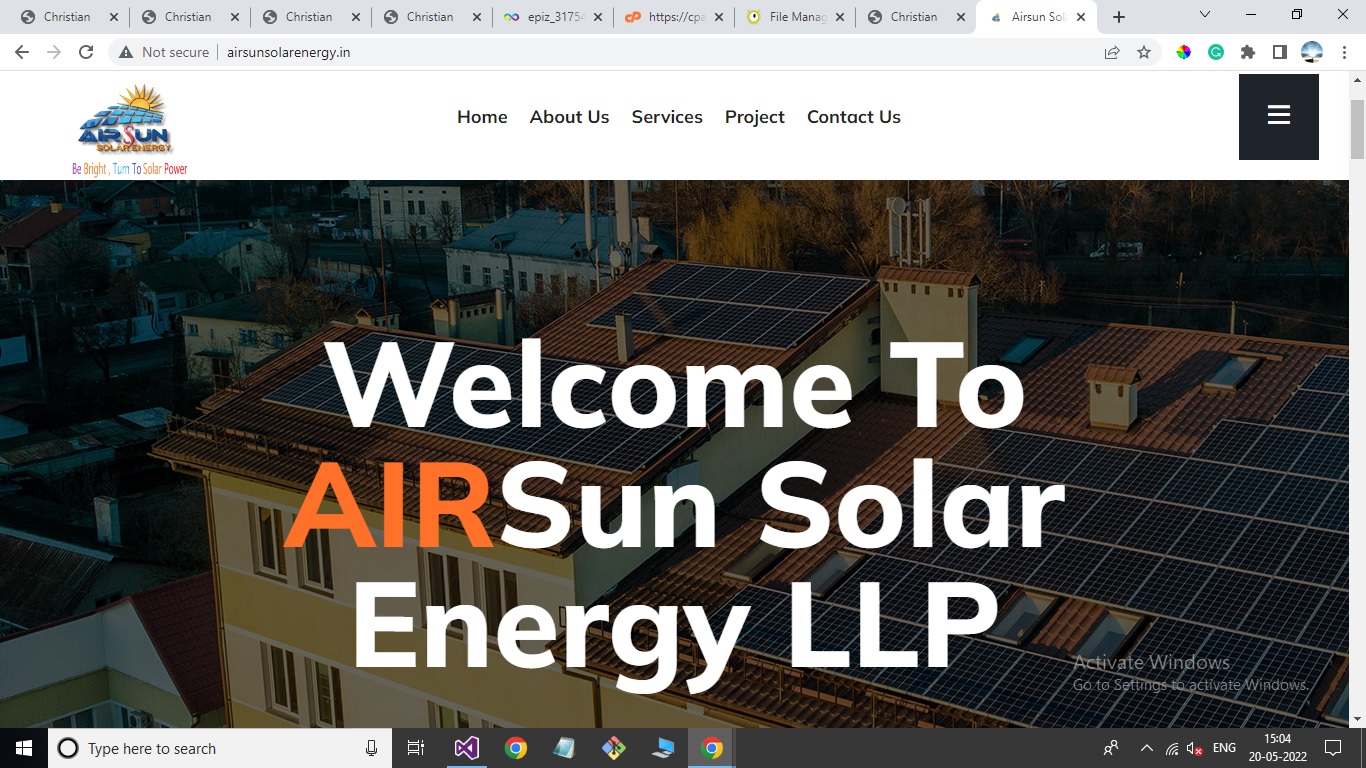This screenshot has height=768, width=1366.
Task: Close the epiz_3175 tab
Action: 598,17
